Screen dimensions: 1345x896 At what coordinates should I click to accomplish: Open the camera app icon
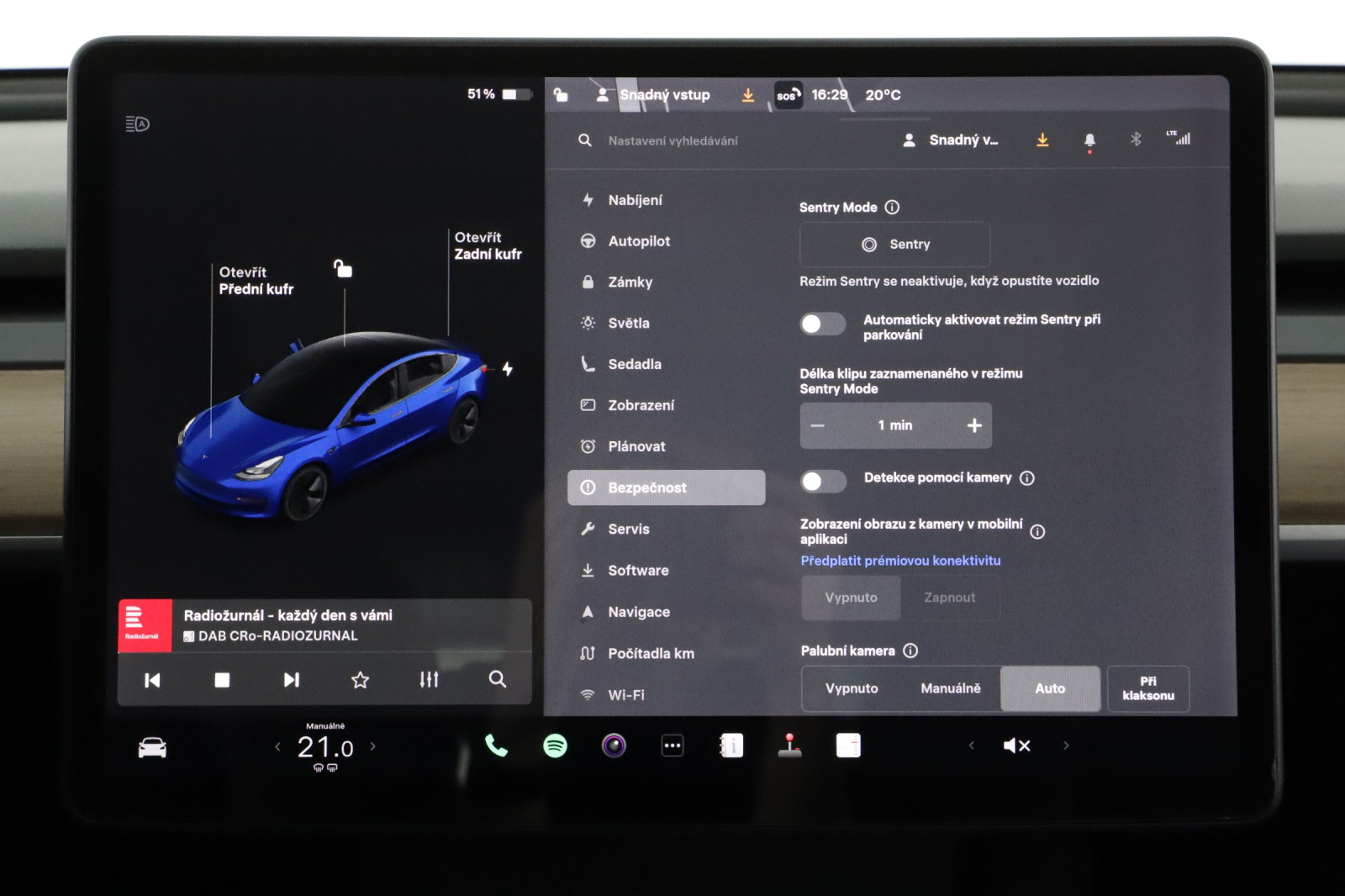pyautogui.click(x=614, y=746)
